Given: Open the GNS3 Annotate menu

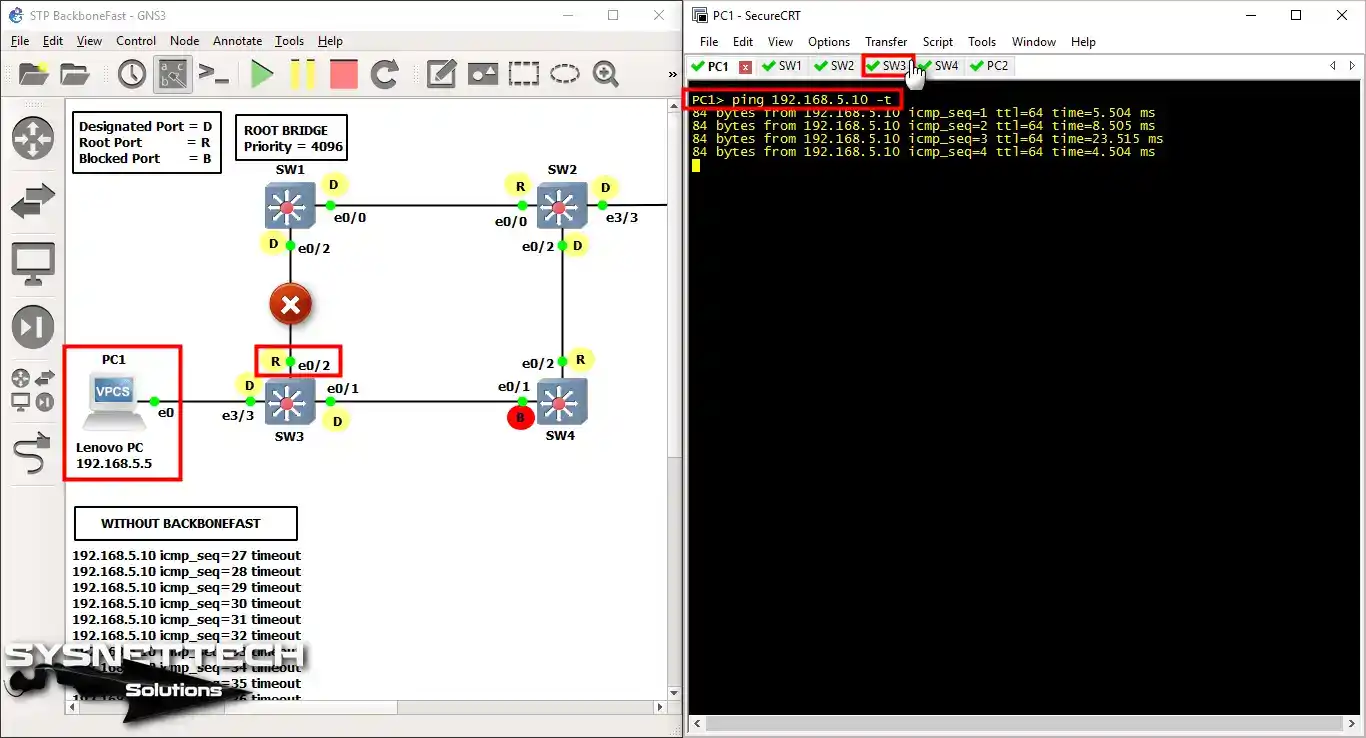Looking at the screenshot, I should [x=238, y=41].
